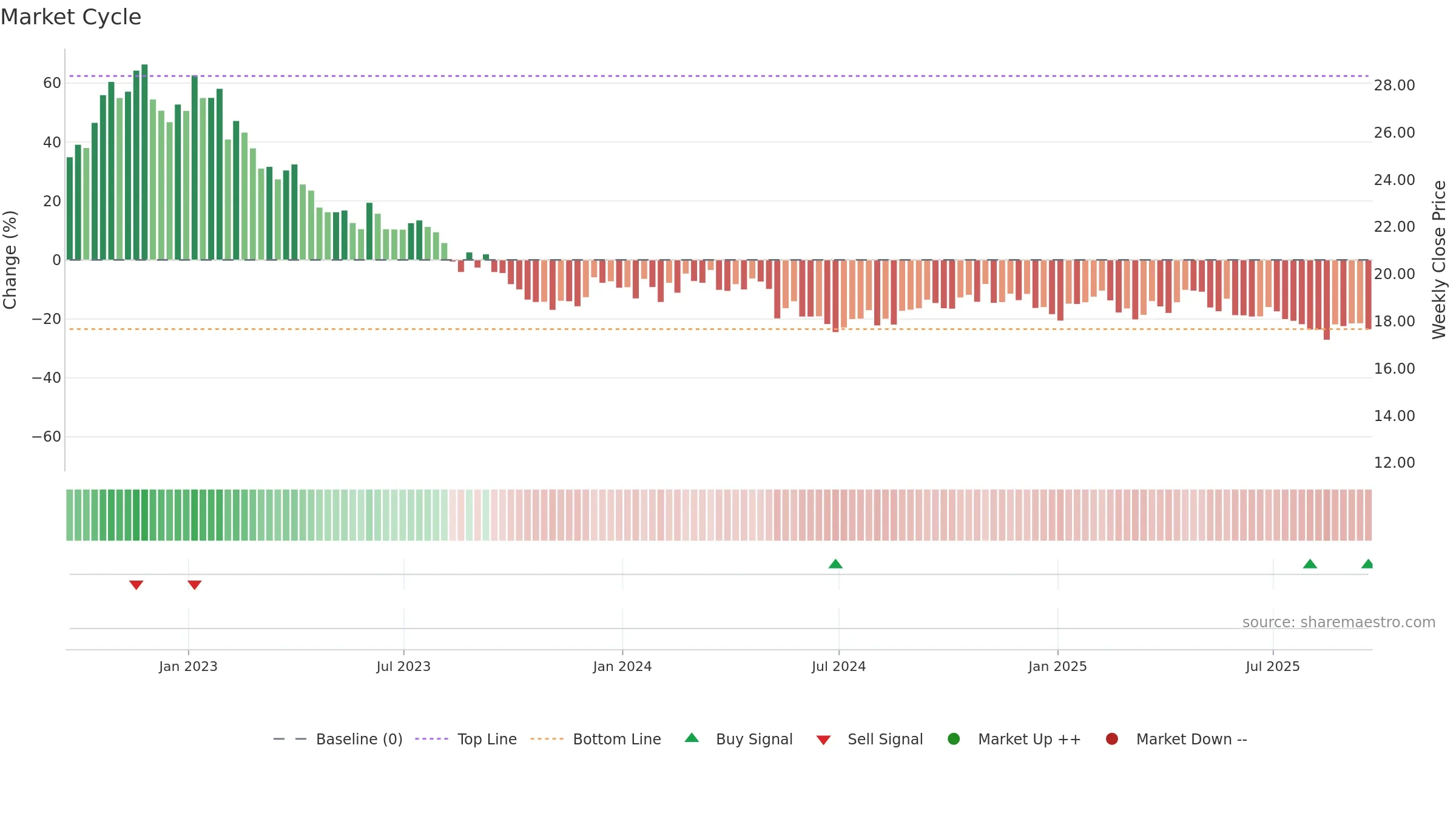Image resolution: width=1456 pixels, height=819 pixels.
Task: Click the purple dotted Top Line legend swatch
Action: (x=431, y=739)
